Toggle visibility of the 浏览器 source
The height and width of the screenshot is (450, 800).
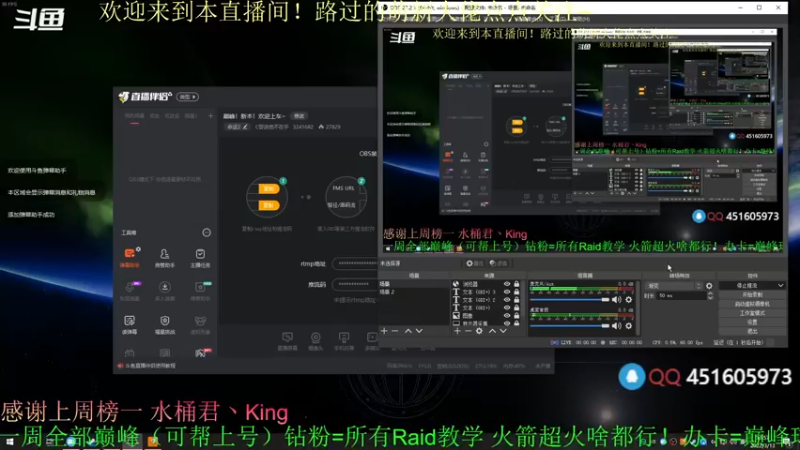click(507, 284)
